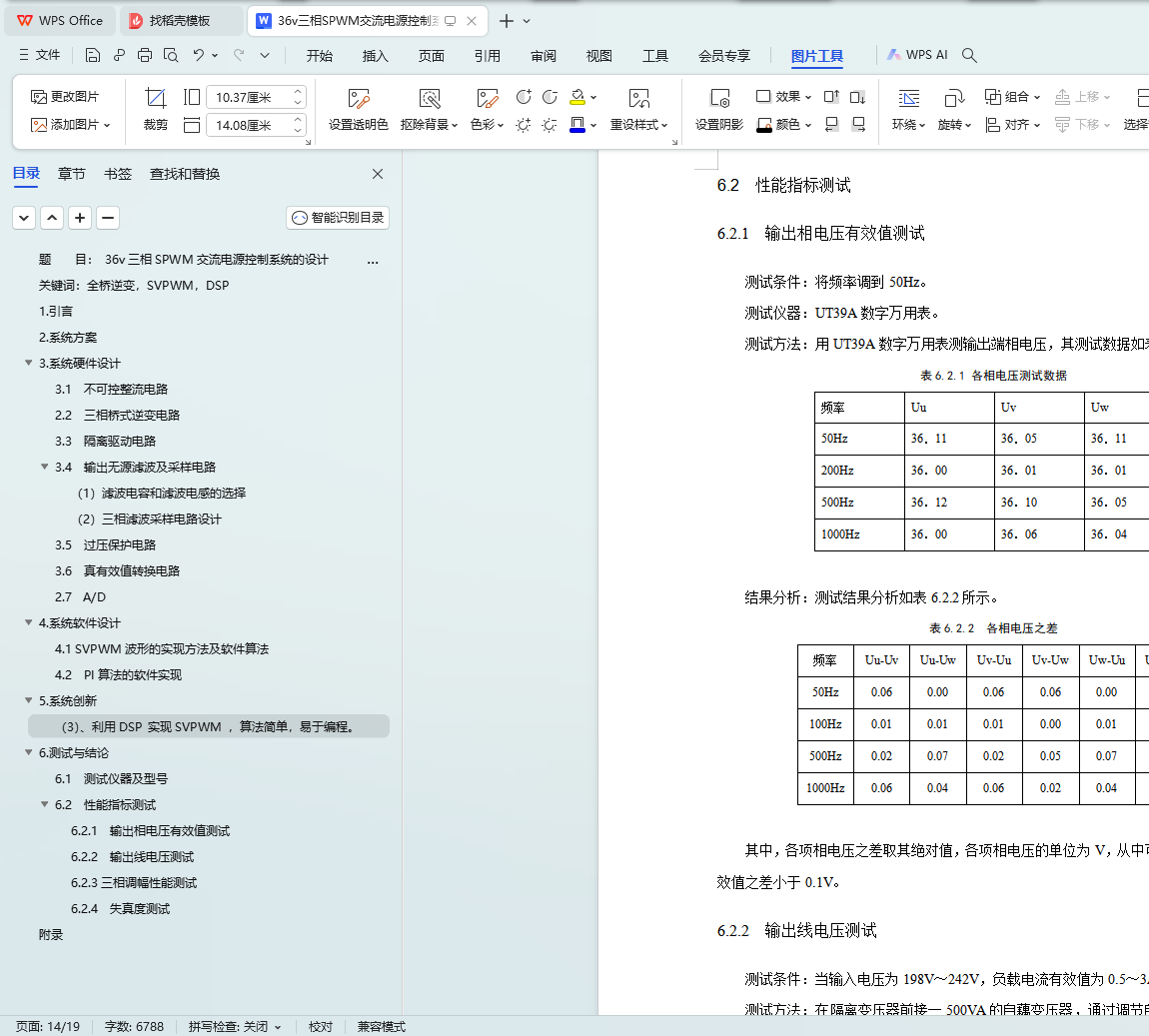Open the 组合 (group) dropdown
Image resolution: width=1149 pixels, height=1036 pixels.
(x=1012, y=97)
